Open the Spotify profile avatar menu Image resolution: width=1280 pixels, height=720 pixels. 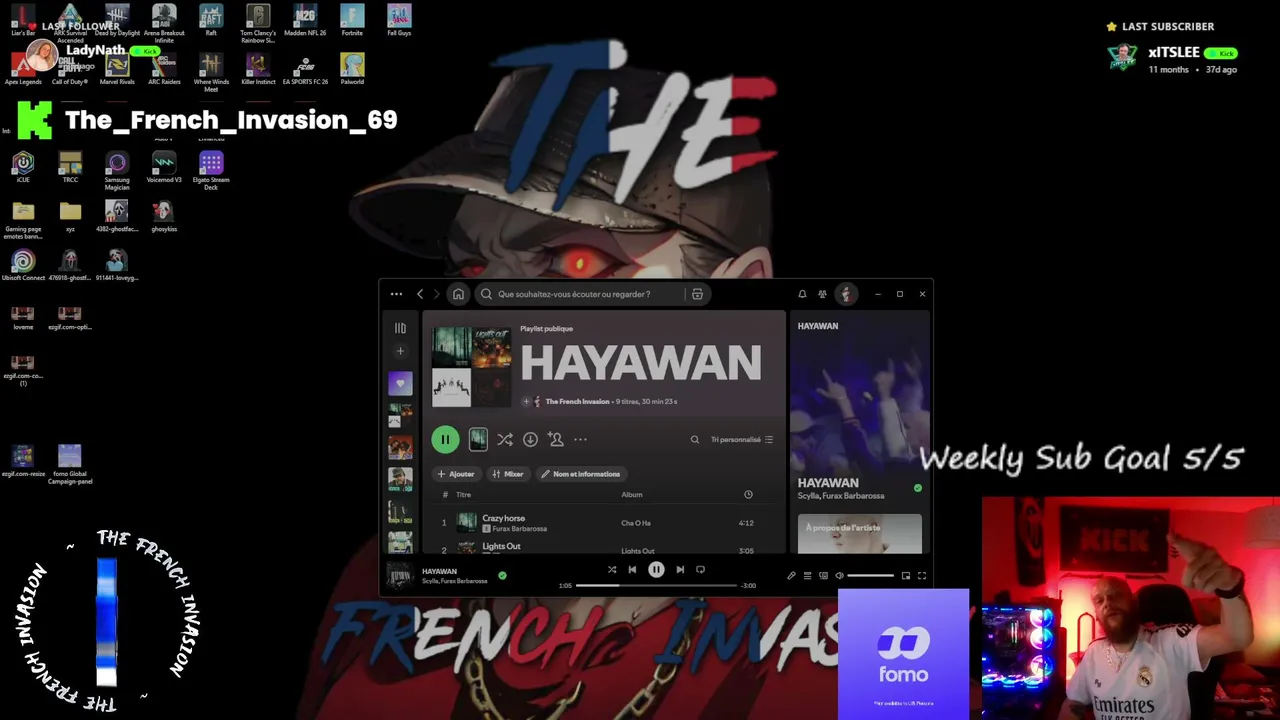pos(846,294)
